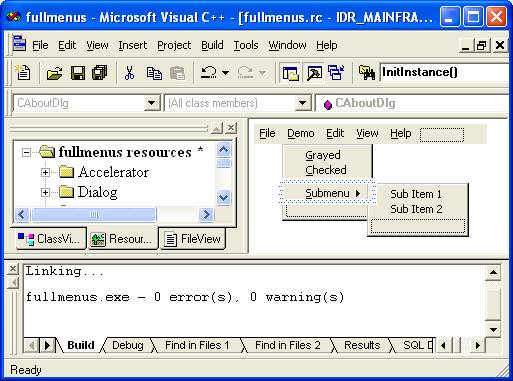Click the document system icon beside File menu

click(x=19, y=44)
